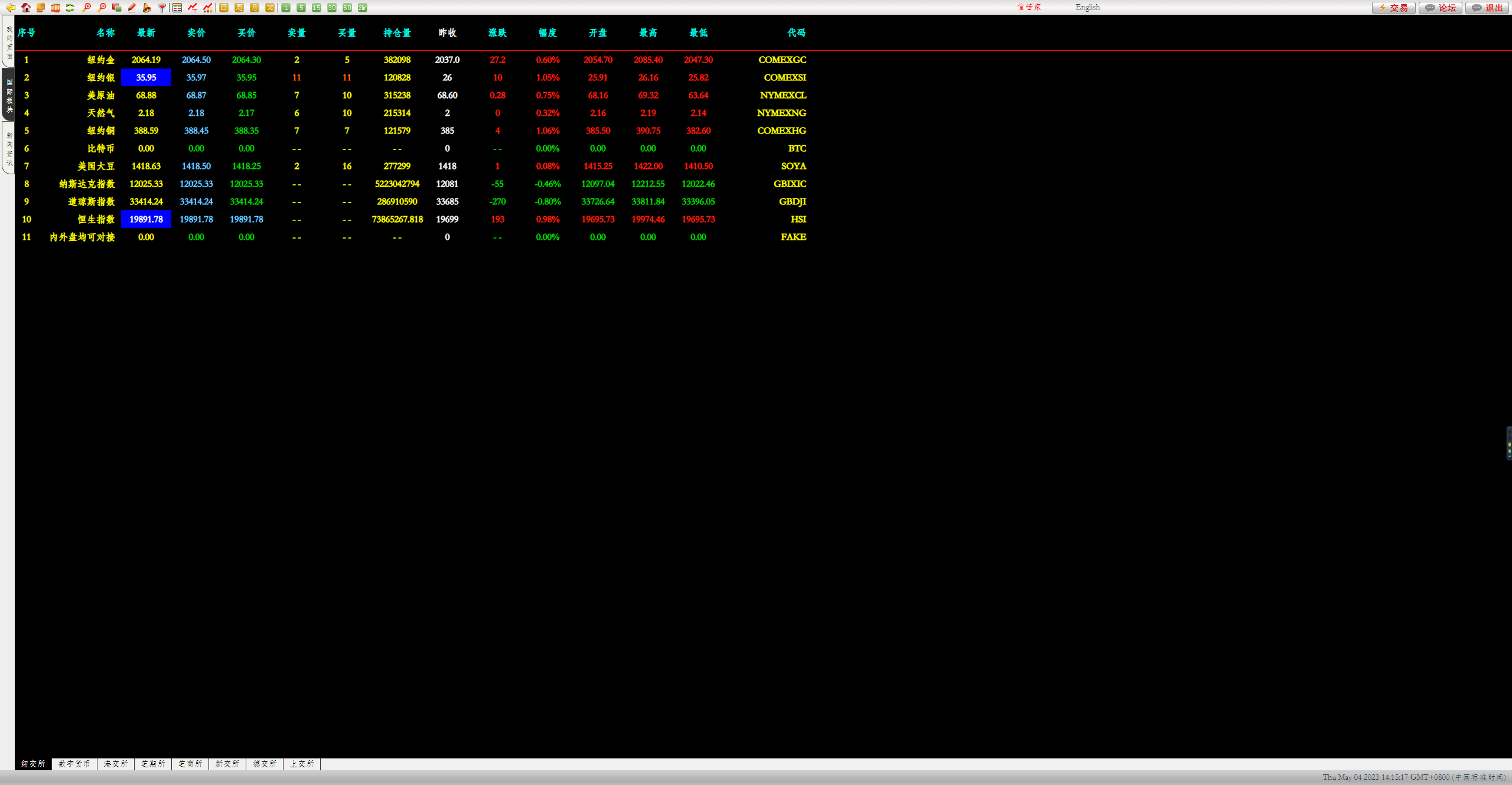Click the 代码 column header
1512x785 pixels.
pyautogui.click(x=796, y=33)
